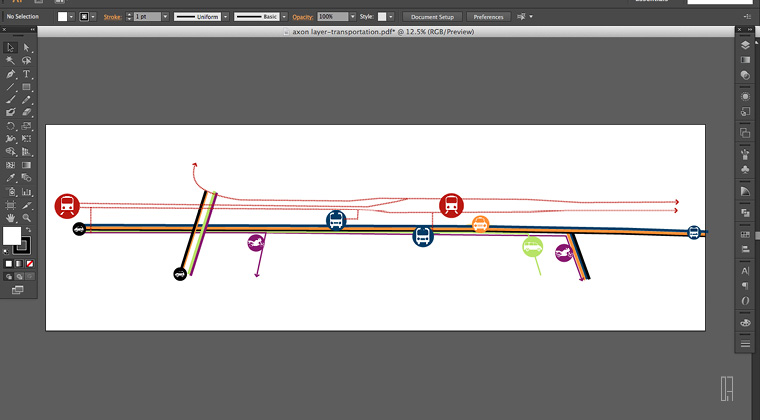
Task: Select the Pen tool
Action: pyautogui.click(x=10, y=74)
